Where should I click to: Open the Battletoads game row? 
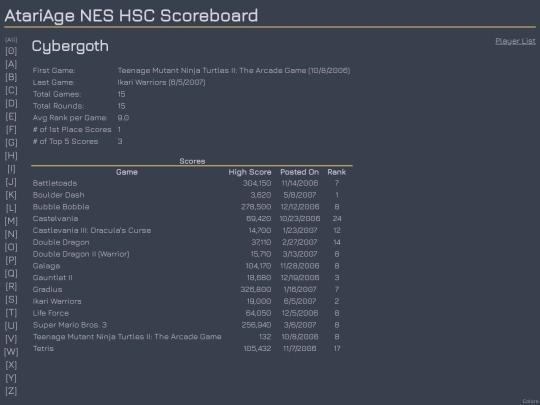55,183
